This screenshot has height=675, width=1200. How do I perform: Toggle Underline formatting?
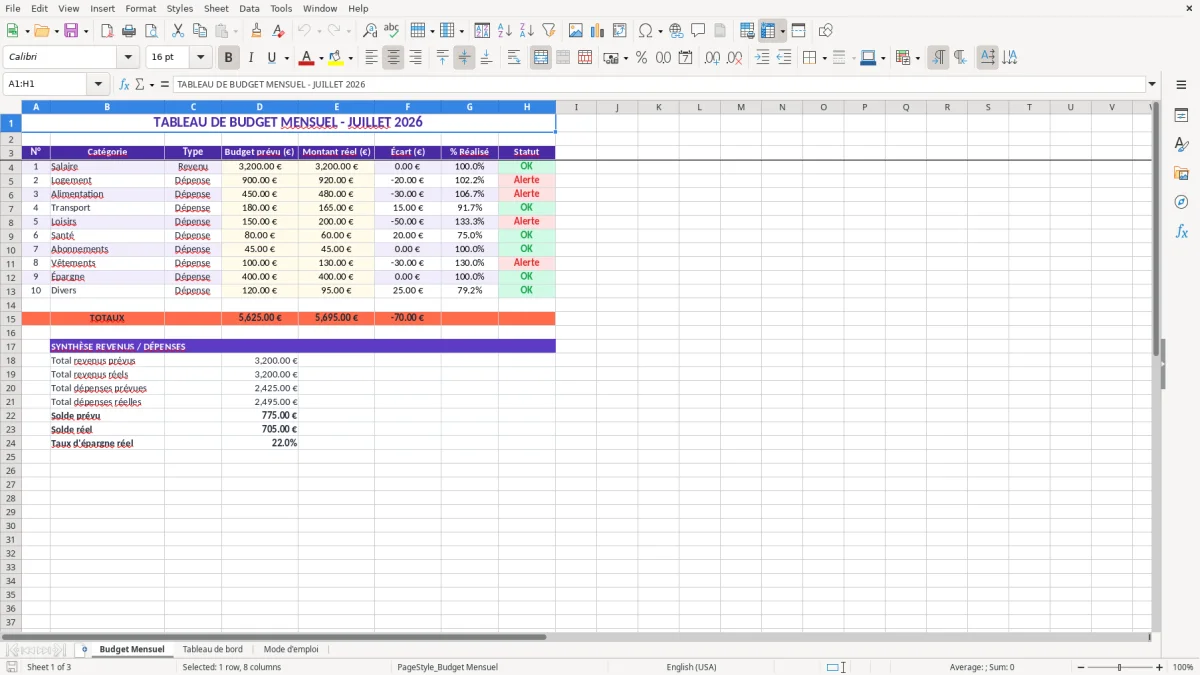tap(271, 58)
